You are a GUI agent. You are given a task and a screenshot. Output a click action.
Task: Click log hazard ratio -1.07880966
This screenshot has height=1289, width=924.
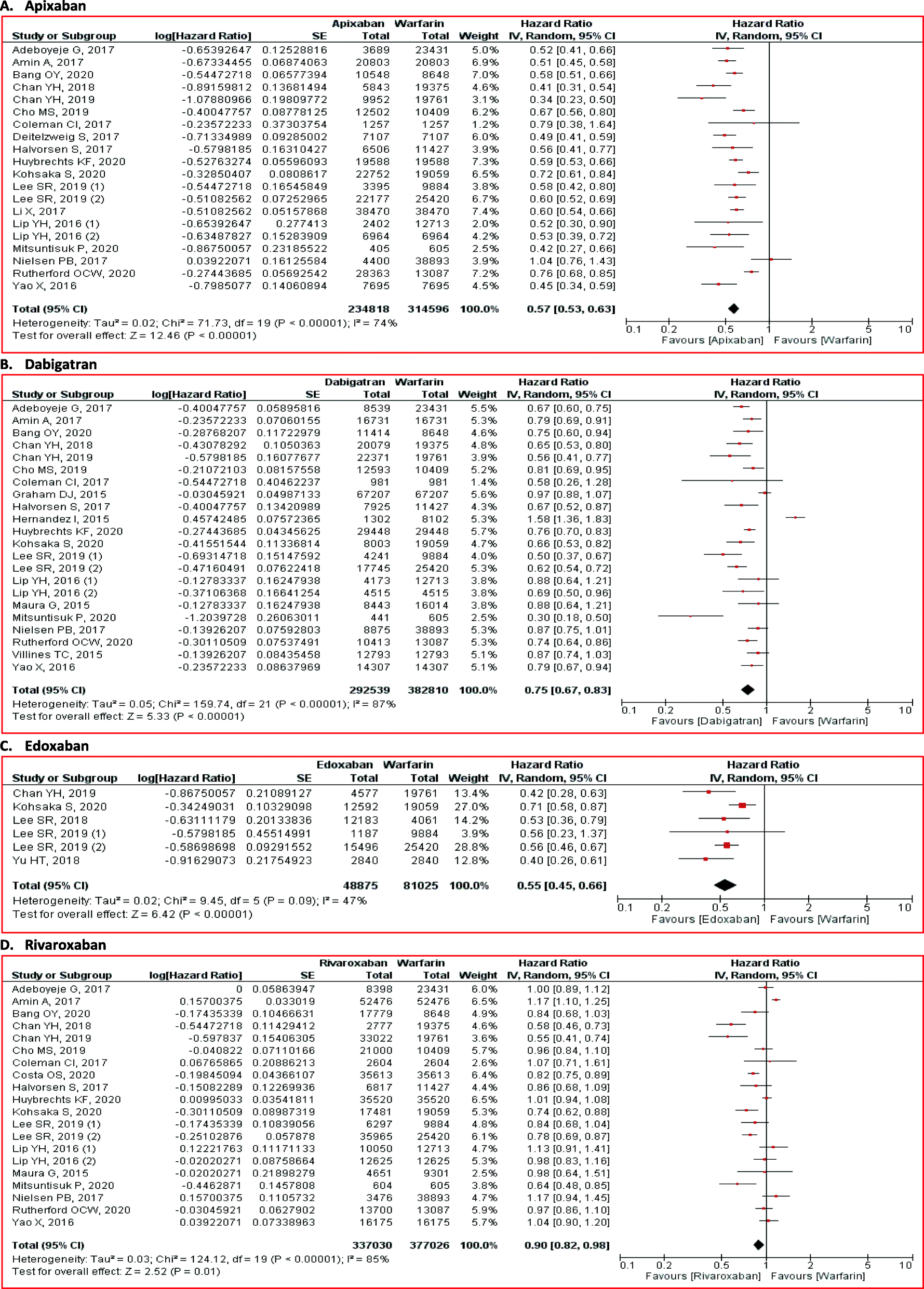[x=216, y=100]
